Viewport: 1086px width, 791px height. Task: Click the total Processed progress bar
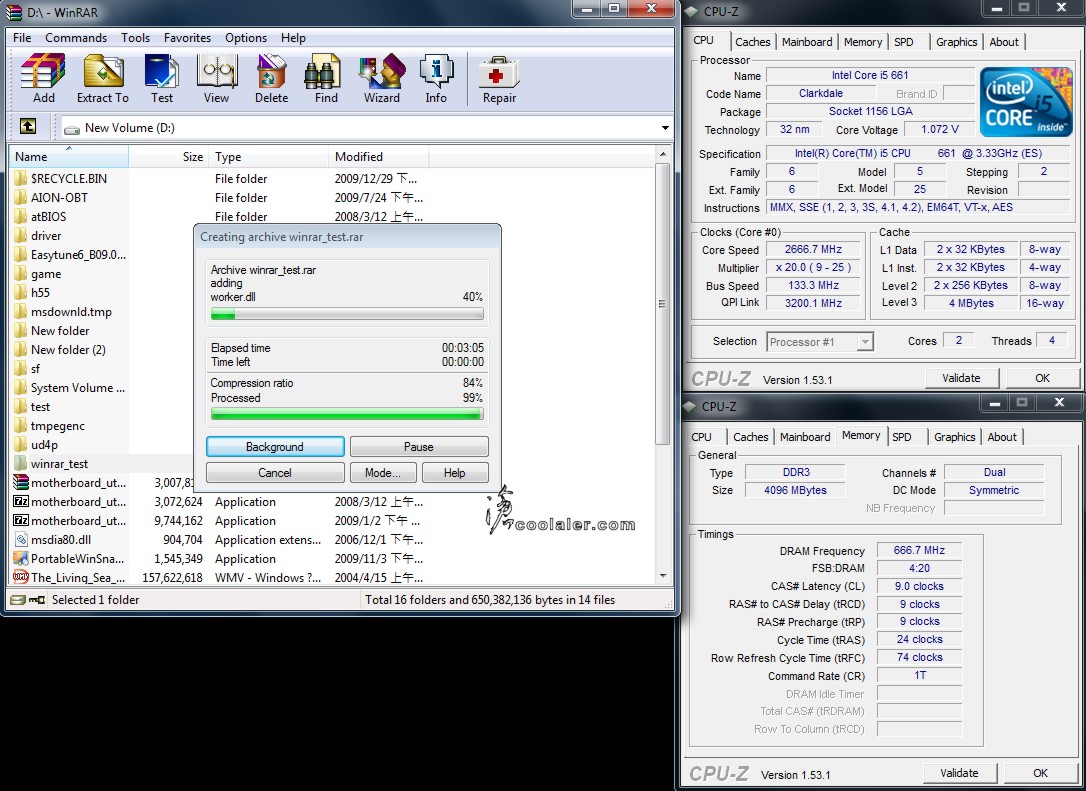pyautogui.click(x=346, y=414)
